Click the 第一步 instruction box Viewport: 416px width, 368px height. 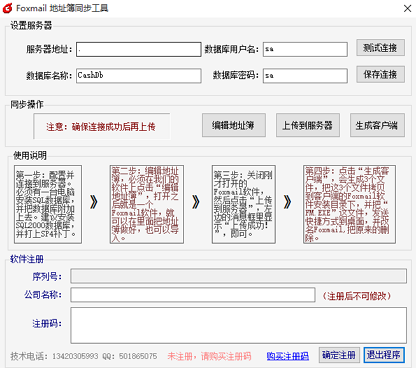(x=48, y=204)
